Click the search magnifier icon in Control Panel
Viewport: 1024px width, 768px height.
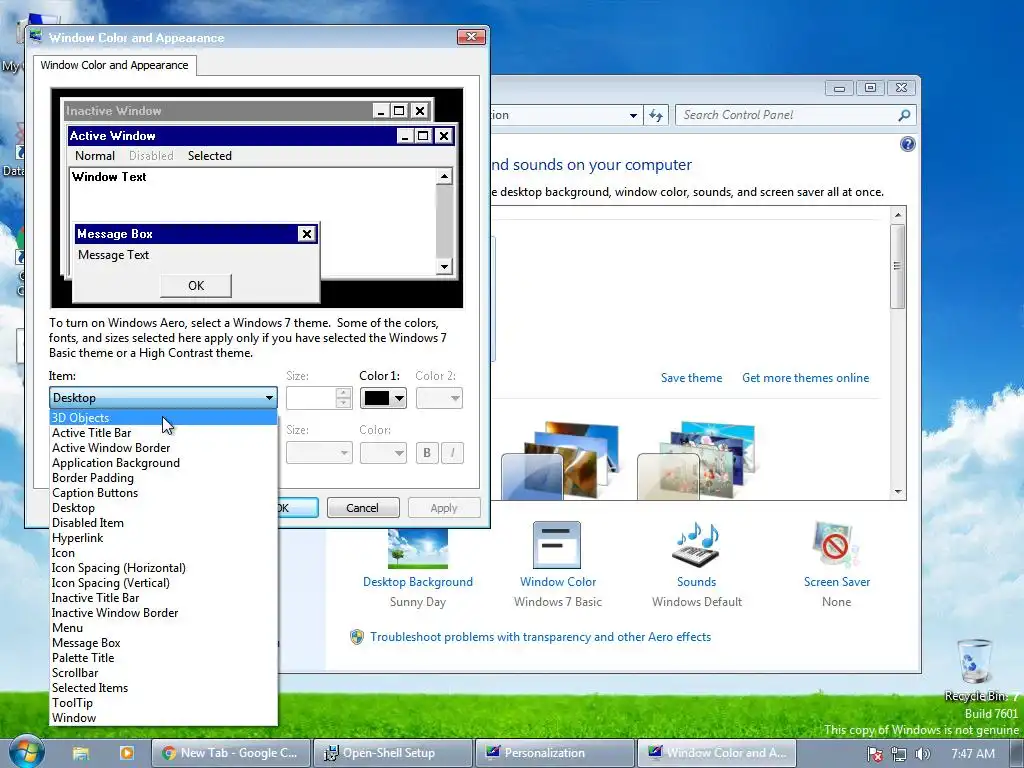coord(904,116)
